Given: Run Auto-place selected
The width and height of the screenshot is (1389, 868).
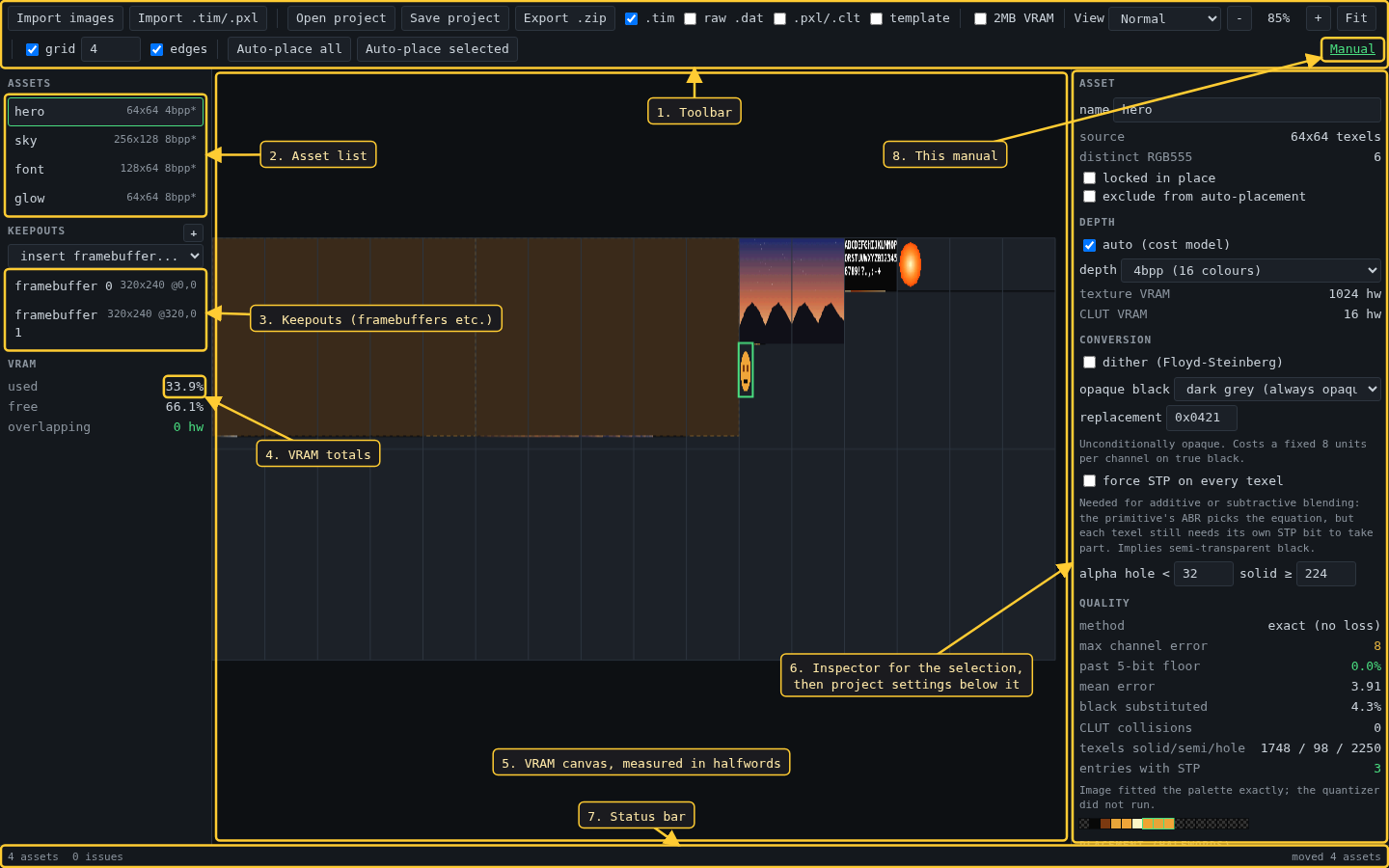Looking at the screenshot, I should (x=437, y=49).
